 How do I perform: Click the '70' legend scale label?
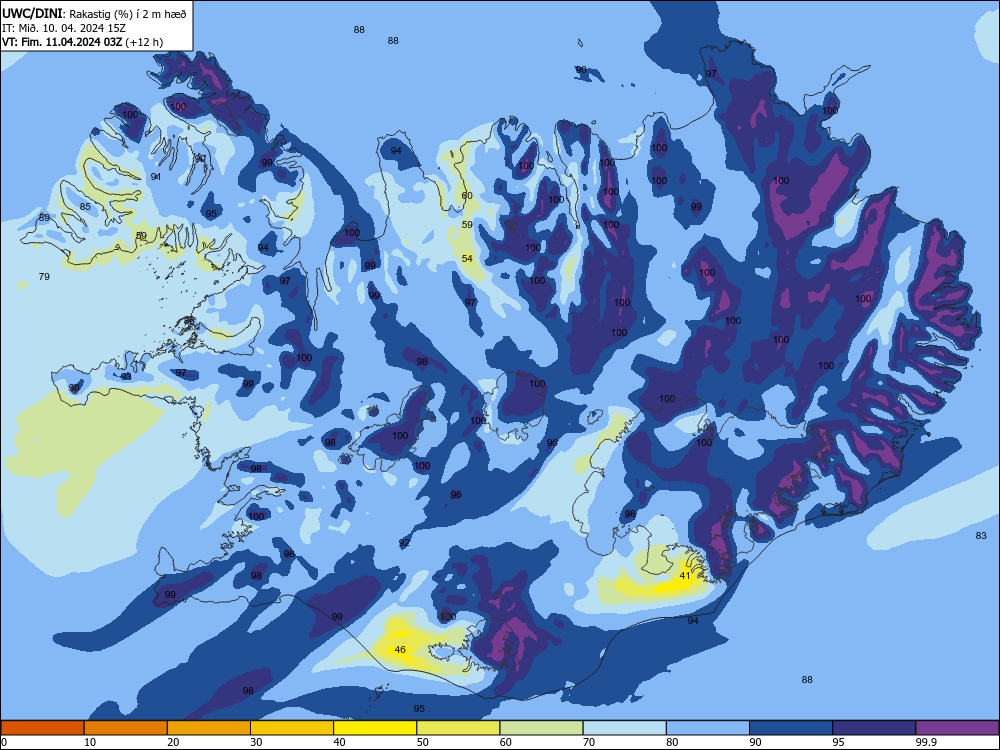(589, 742)
